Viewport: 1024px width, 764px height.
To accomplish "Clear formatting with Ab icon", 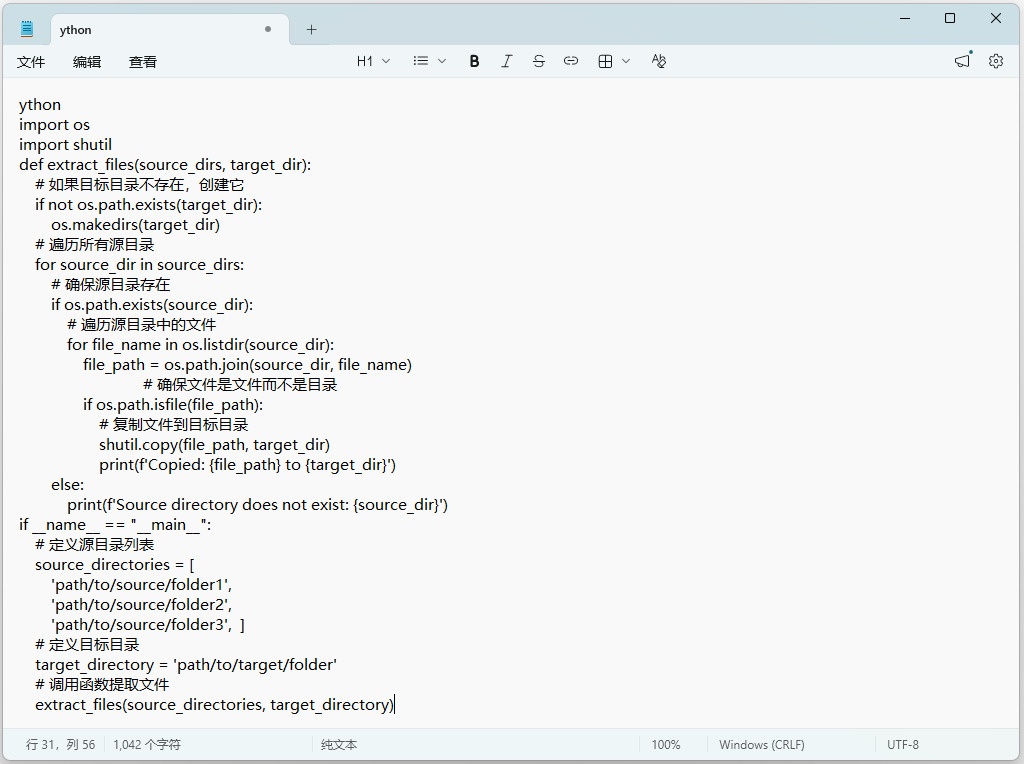I will tap(658, 61).
